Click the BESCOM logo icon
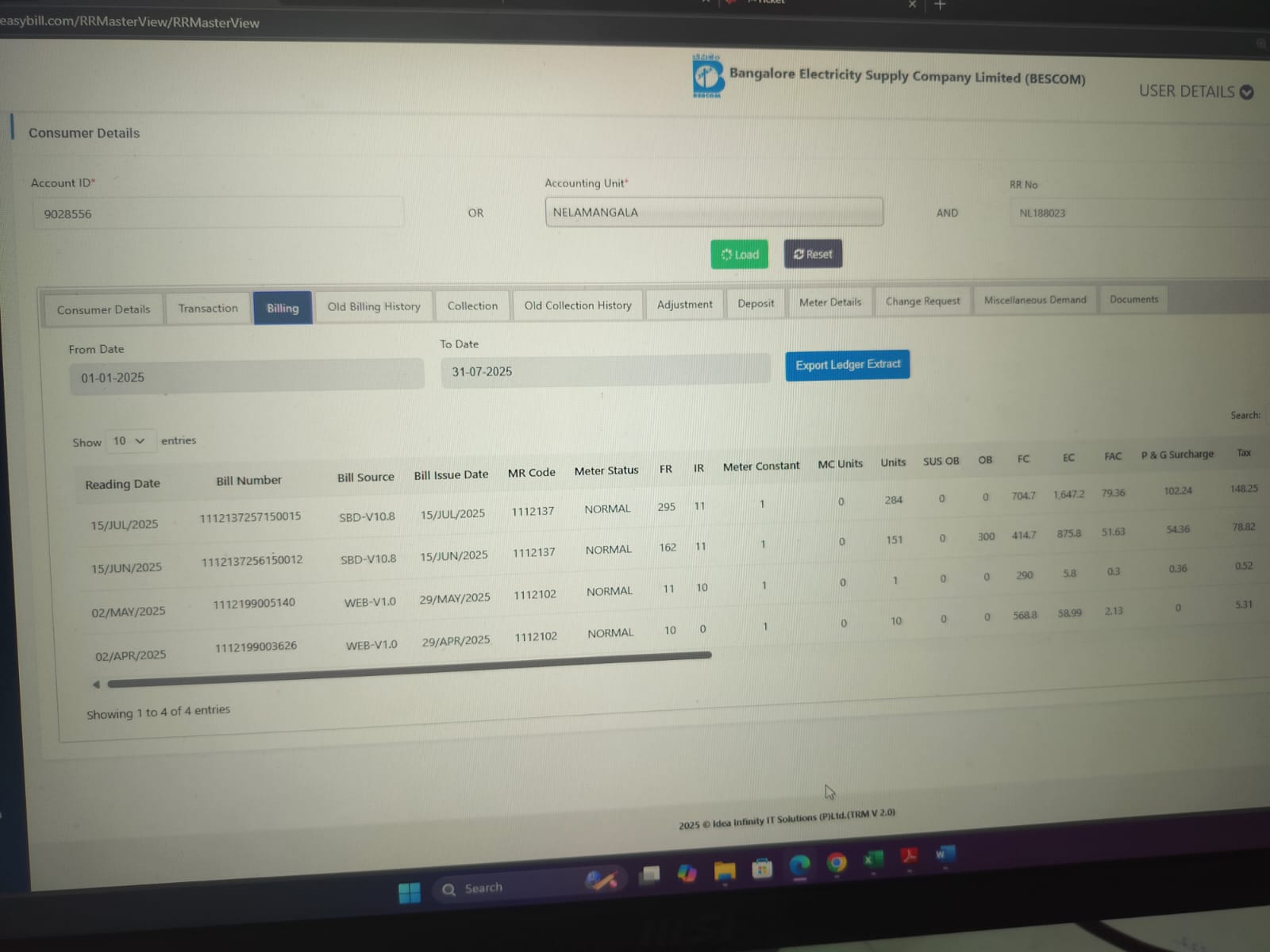1270x952 pixels. click(707, 76)
